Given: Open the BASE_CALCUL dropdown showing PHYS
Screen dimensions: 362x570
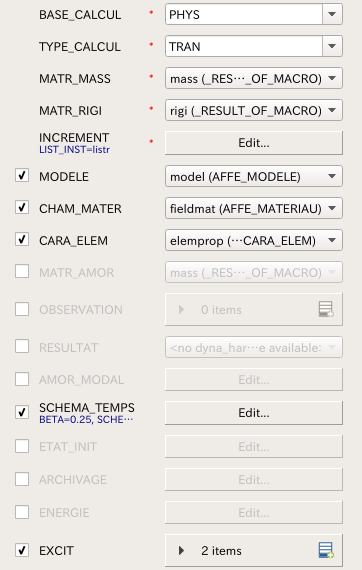Looking at the screenshot, I should tap(254, 14).
